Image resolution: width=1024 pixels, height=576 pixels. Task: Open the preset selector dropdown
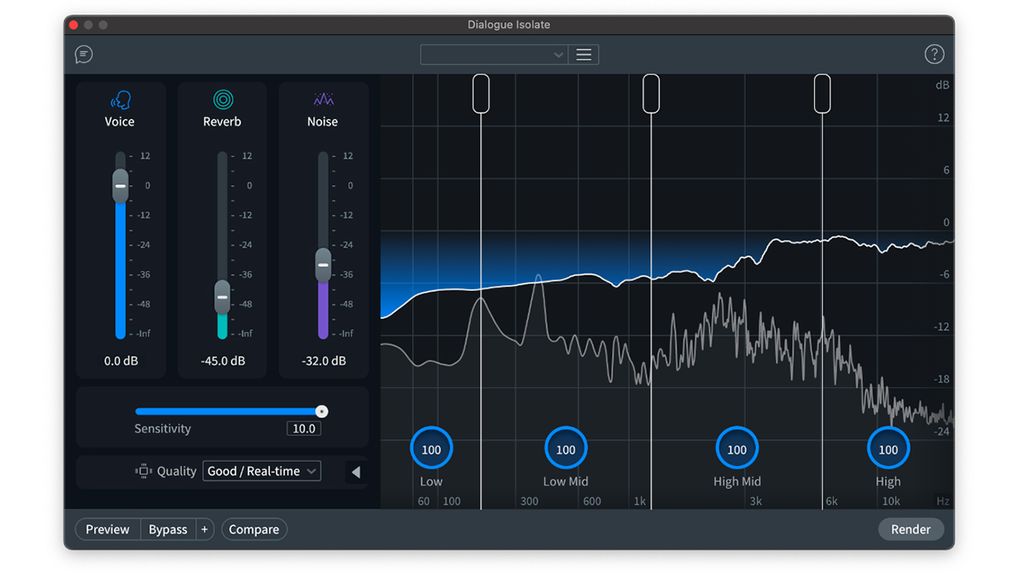pos(494,54)
